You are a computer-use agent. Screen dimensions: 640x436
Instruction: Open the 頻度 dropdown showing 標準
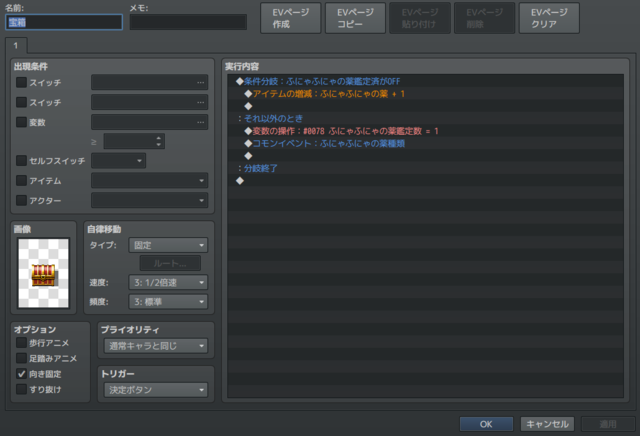[x=168, y=302]
